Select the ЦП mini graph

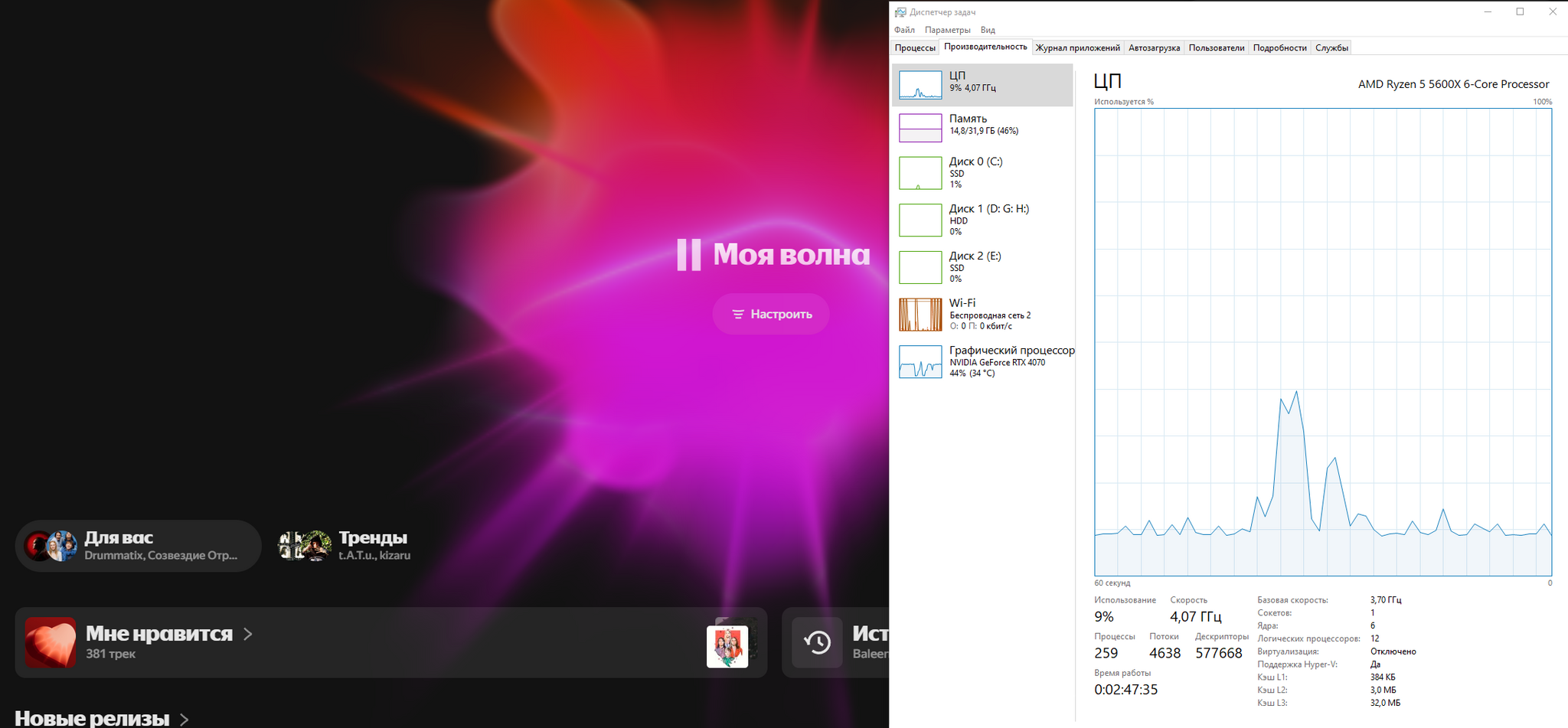pyautogui.click(x=920, y=85)
